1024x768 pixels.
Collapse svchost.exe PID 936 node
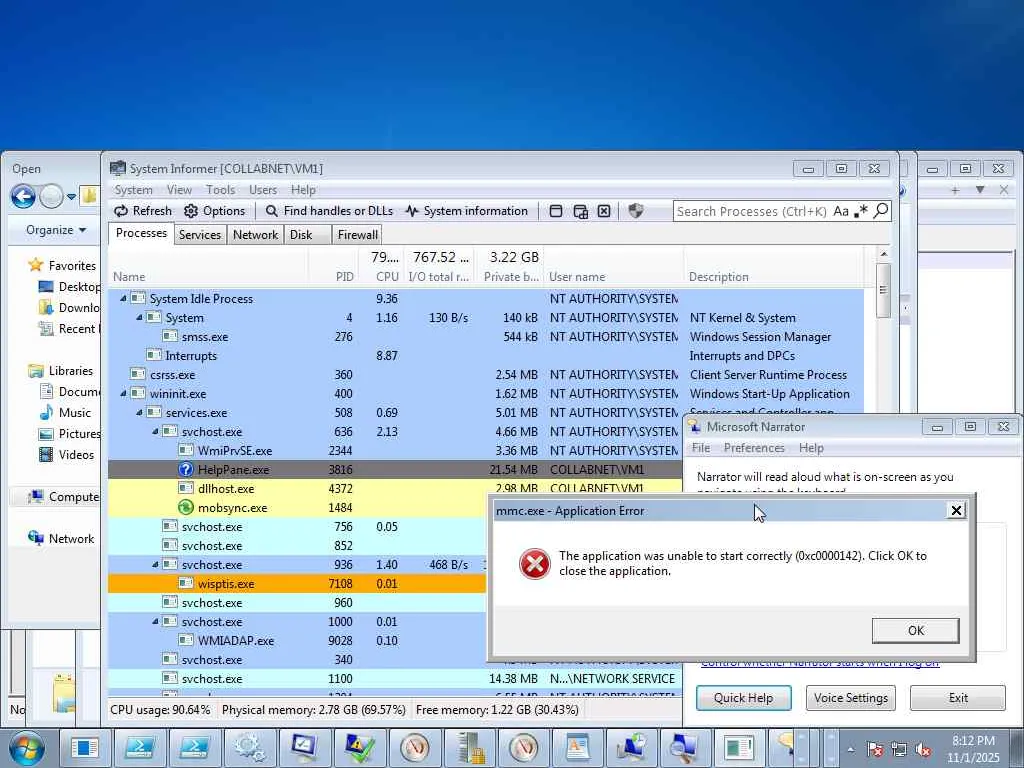[x=155, y=565]
